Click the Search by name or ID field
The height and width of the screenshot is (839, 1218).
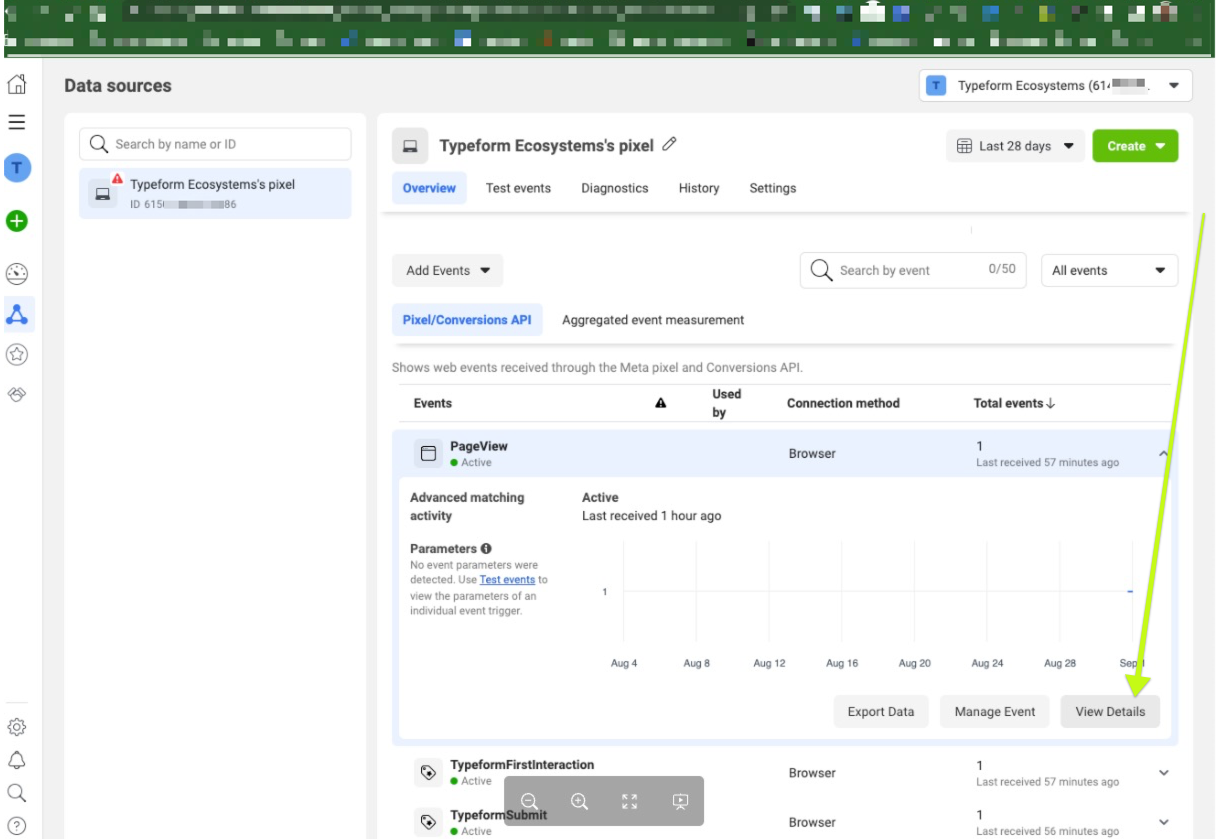(x=215, y=144)
